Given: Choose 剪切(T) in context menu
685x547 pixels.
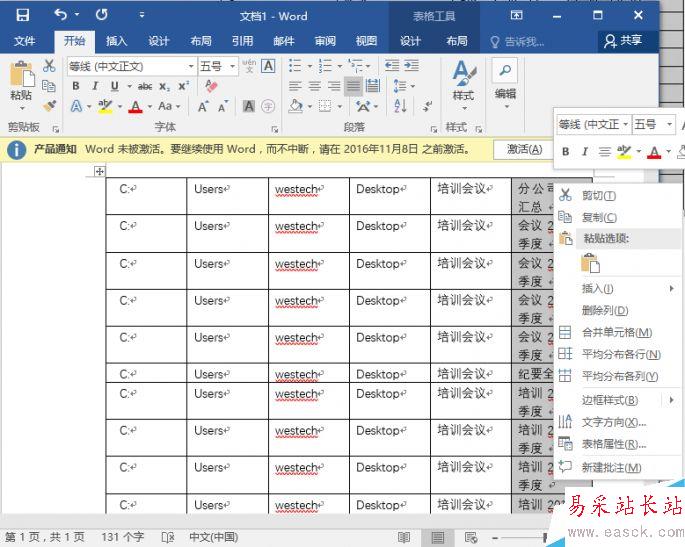Looking at the screenshot, I should pos(619,195).
